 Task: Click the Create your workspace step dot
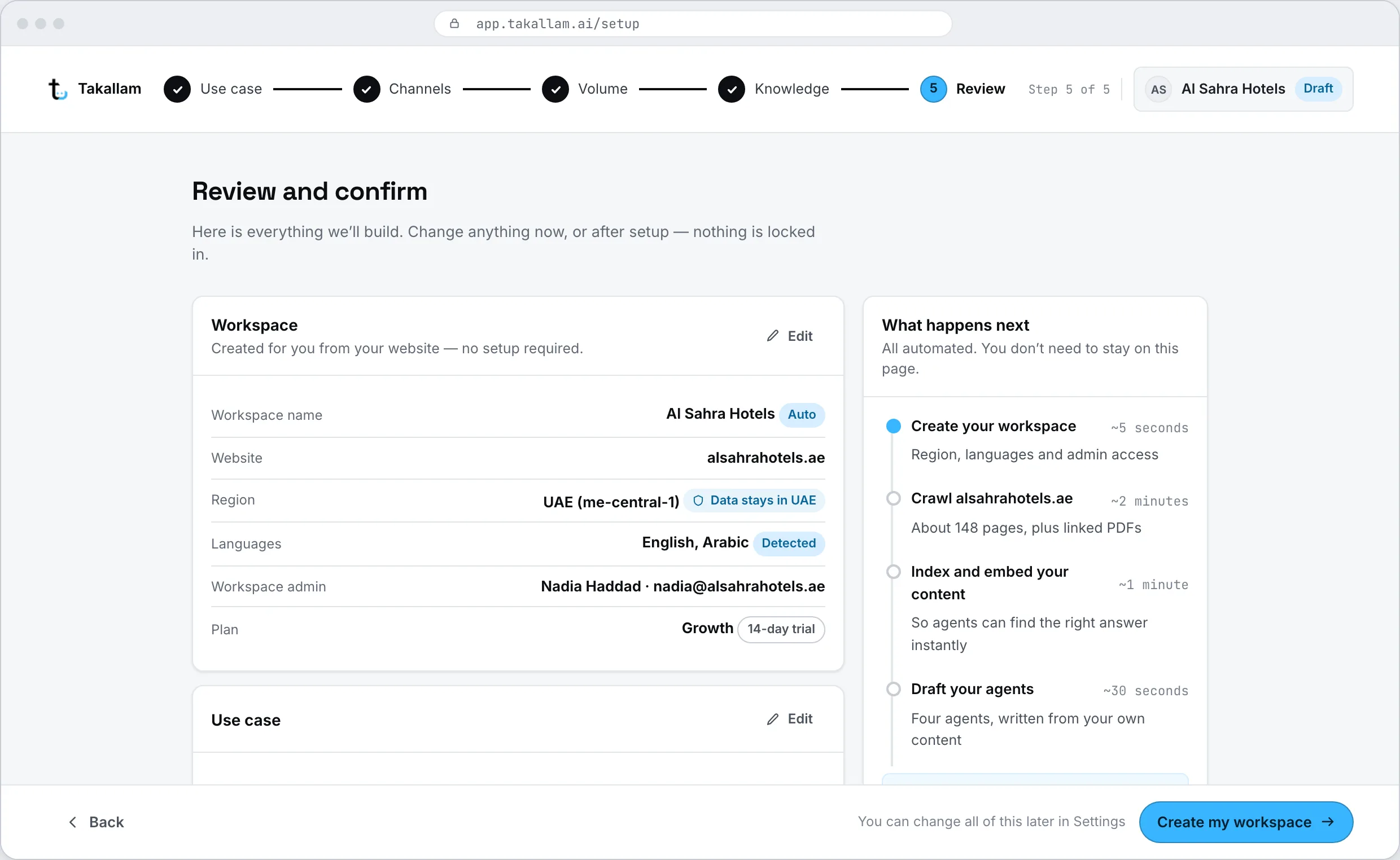[x=894, y=426]
